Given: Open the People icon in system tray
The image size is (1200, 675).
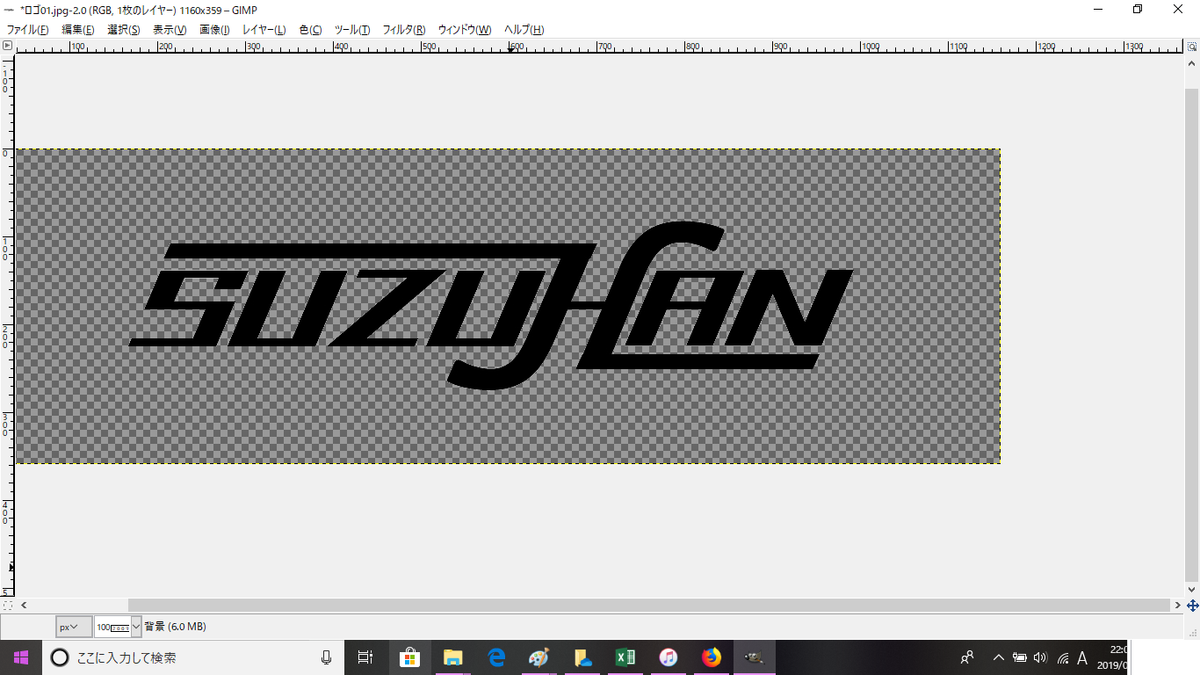Looking at the screenshot, I should [x=967, y=657].
